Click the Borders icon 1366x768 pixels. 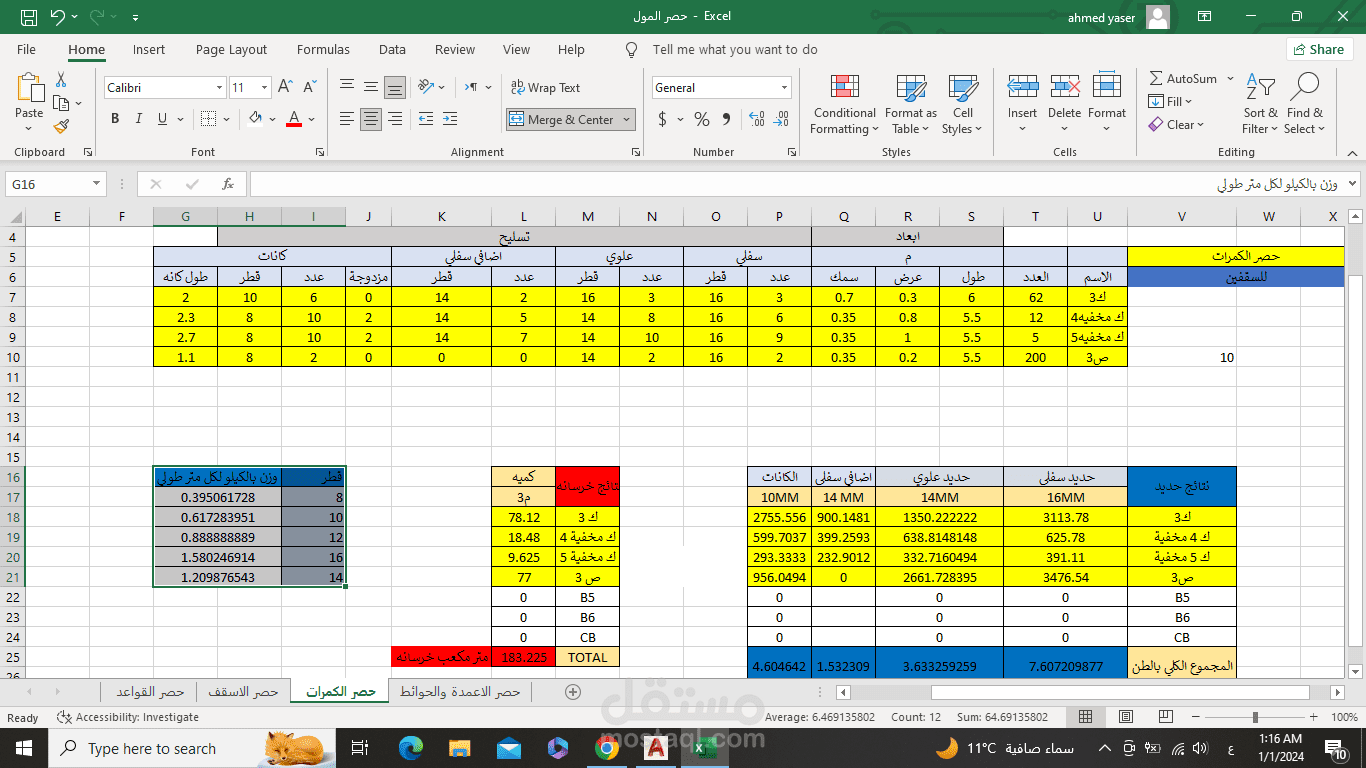(x=208, y=119)
